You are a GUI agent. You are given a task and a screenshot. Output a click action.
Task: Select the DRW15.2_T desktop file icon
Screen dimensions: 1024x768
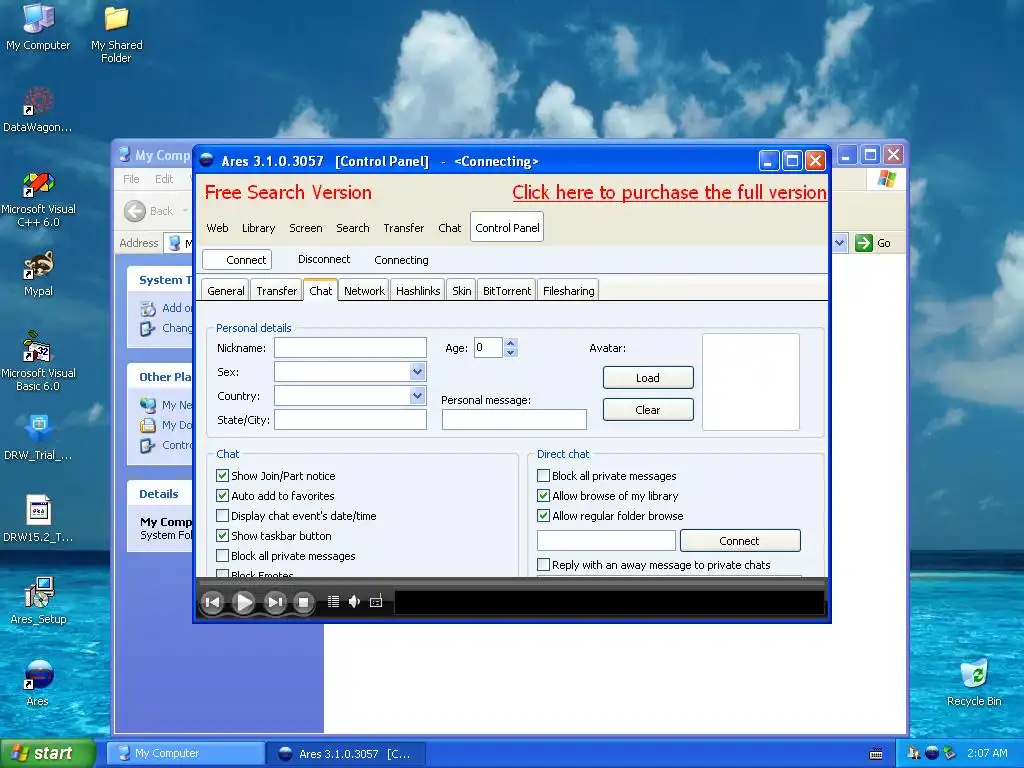(x=38, y=519)
